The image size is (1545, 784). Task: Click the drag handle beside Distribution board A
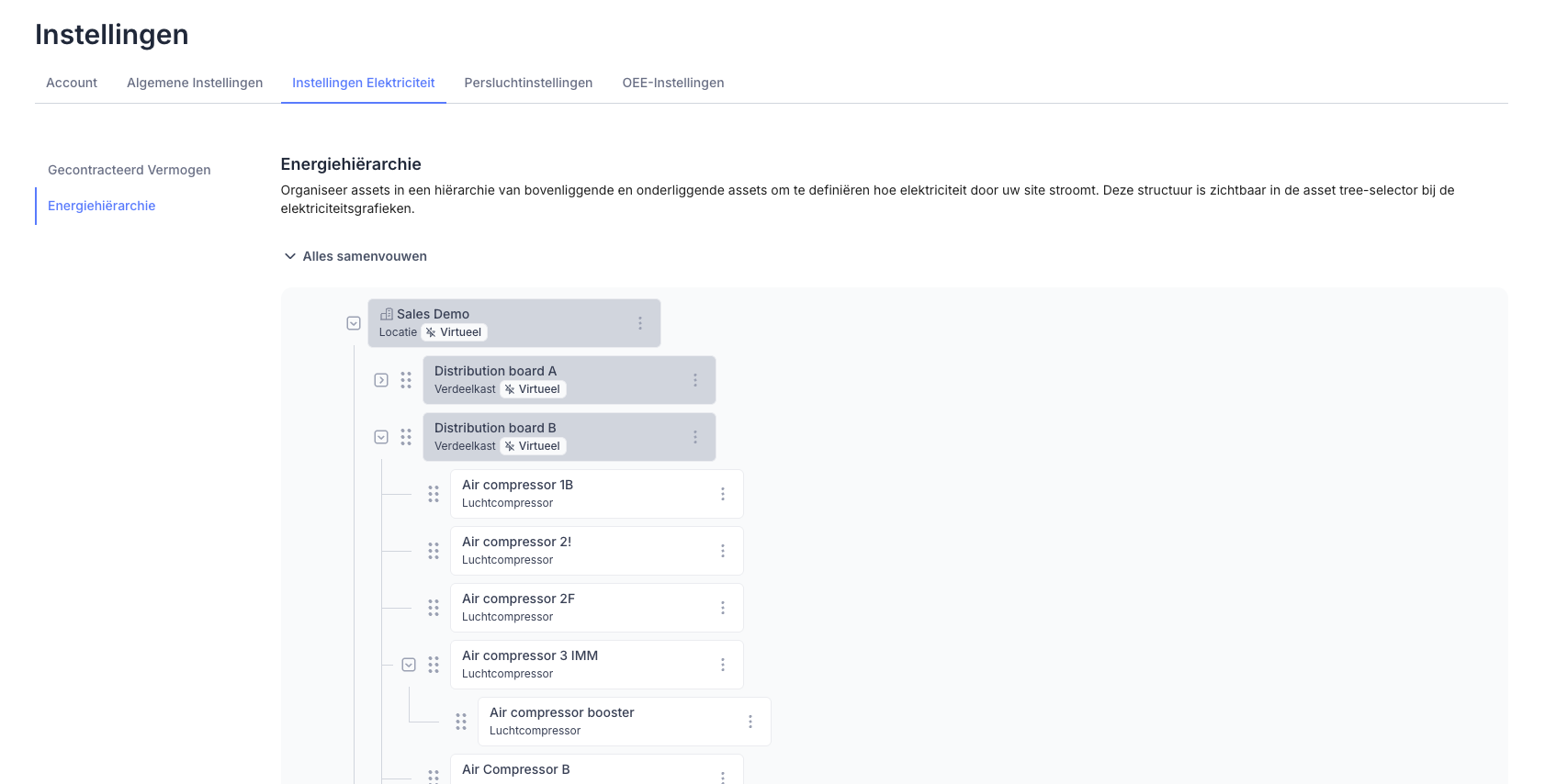(406, 380)
